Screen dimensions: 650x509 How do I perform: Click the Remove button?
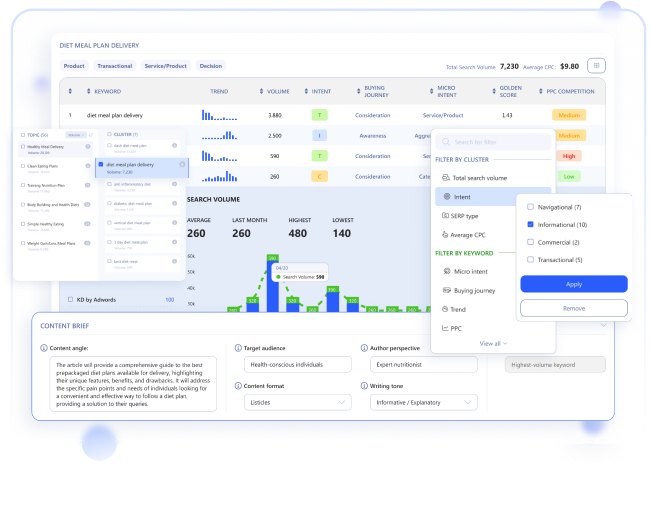point(574,308)
